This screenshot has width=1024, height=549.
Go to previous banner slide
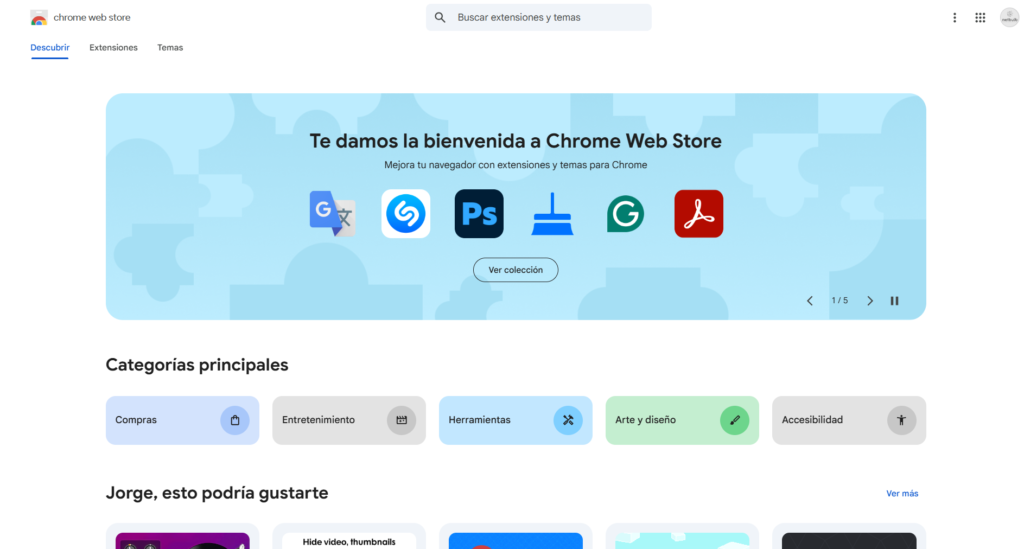(x=810, y=301)
